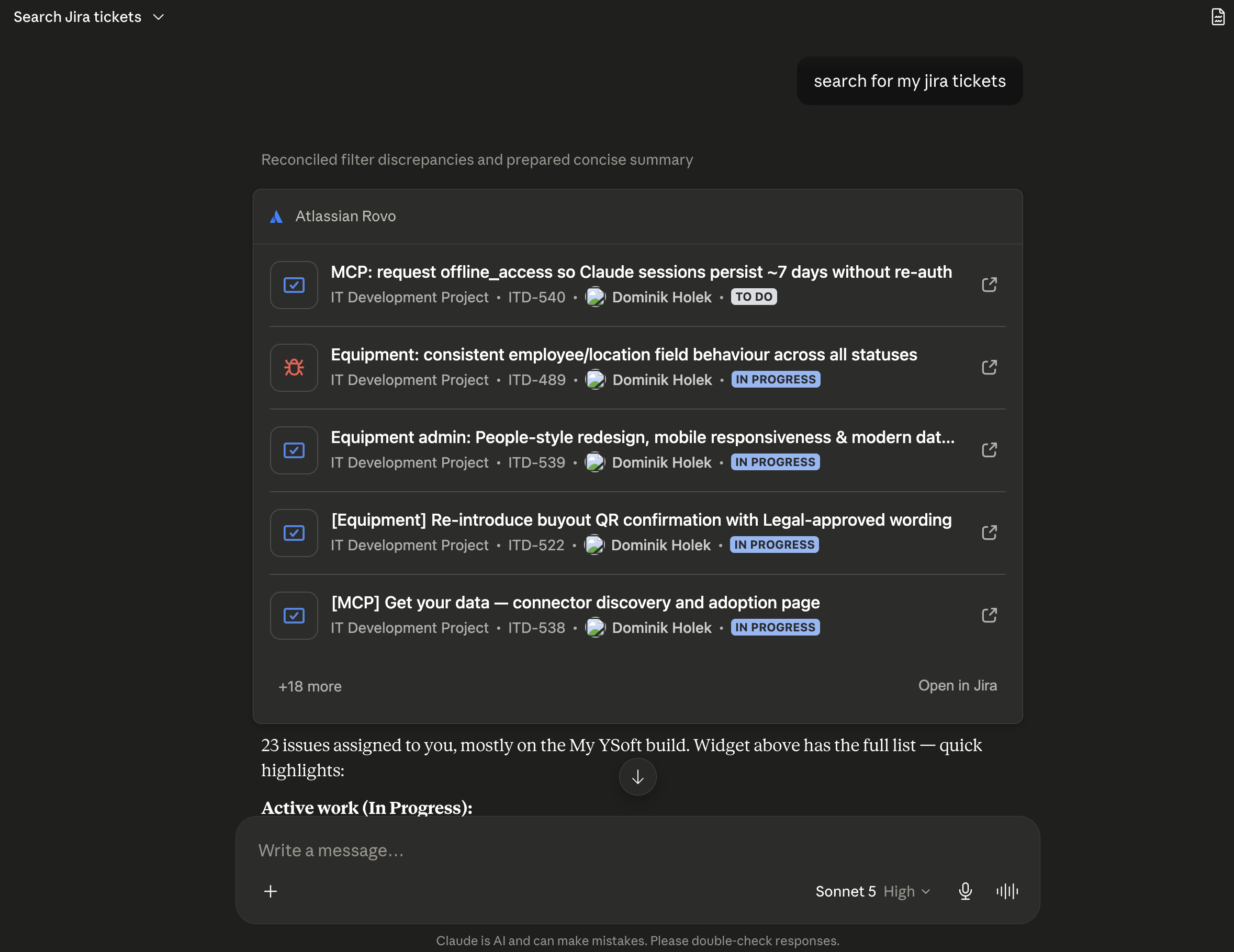
Task: Open the Equipment consistent employee/location ticket title
Action: [624, 355]
